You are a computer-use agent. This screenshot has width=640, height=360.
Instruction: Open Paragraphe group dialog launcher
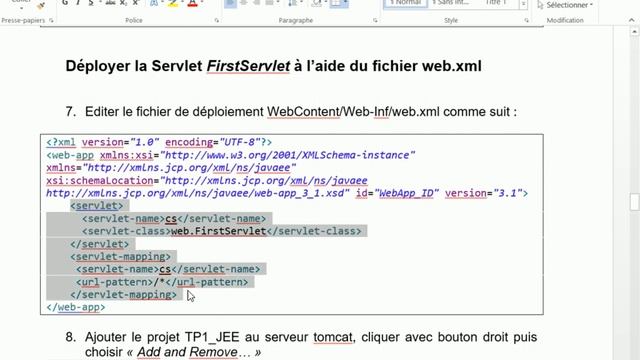tap(375, 20)
